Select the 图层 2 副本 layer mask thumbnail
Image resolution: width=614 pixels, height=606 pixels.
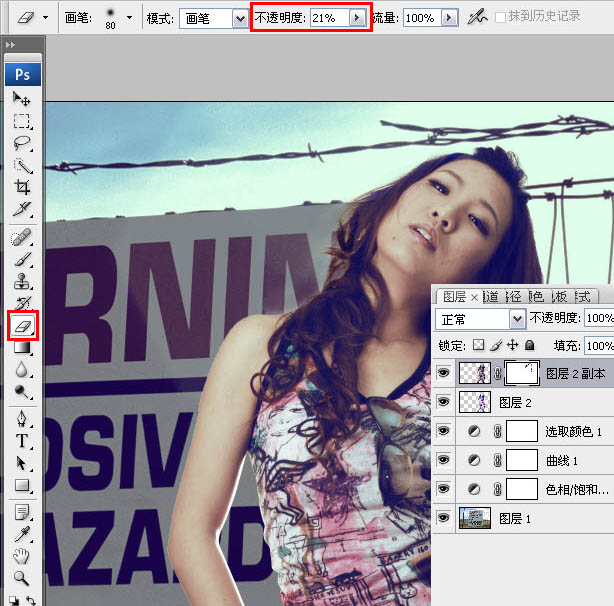pyautogui.click(x=522, y=373)
